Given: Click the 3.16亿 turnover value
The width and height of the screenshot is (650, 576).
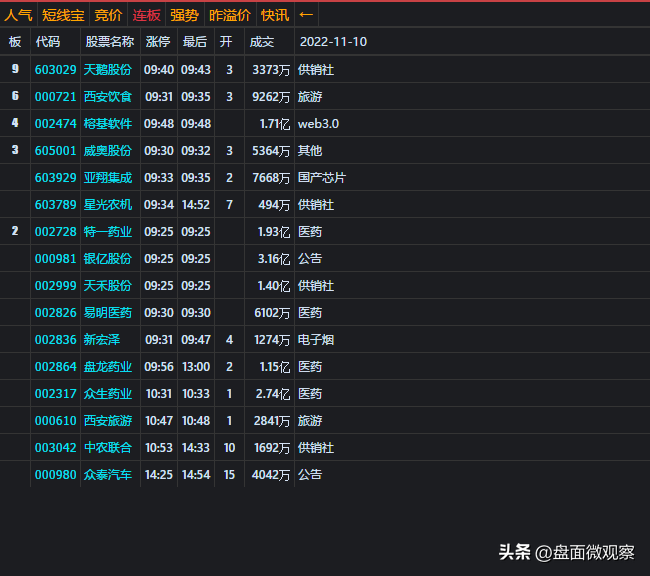Looking at the screenshot, I should pos(274,259).
